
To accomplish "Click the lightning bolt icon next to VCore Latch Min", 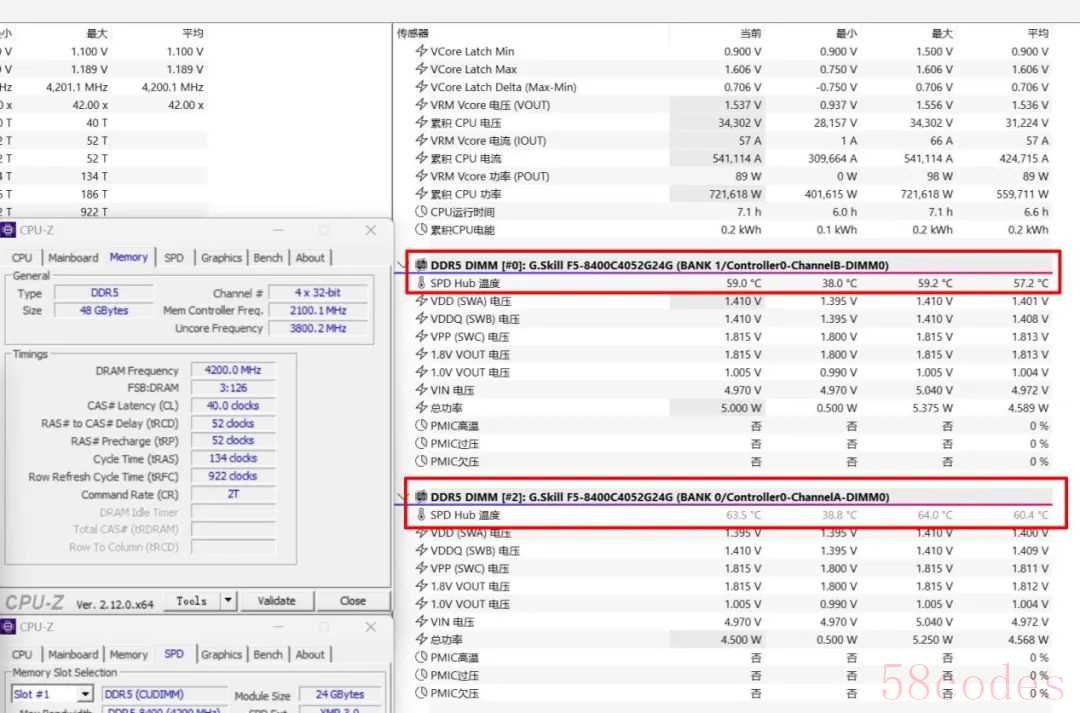I will coord(421,51).
